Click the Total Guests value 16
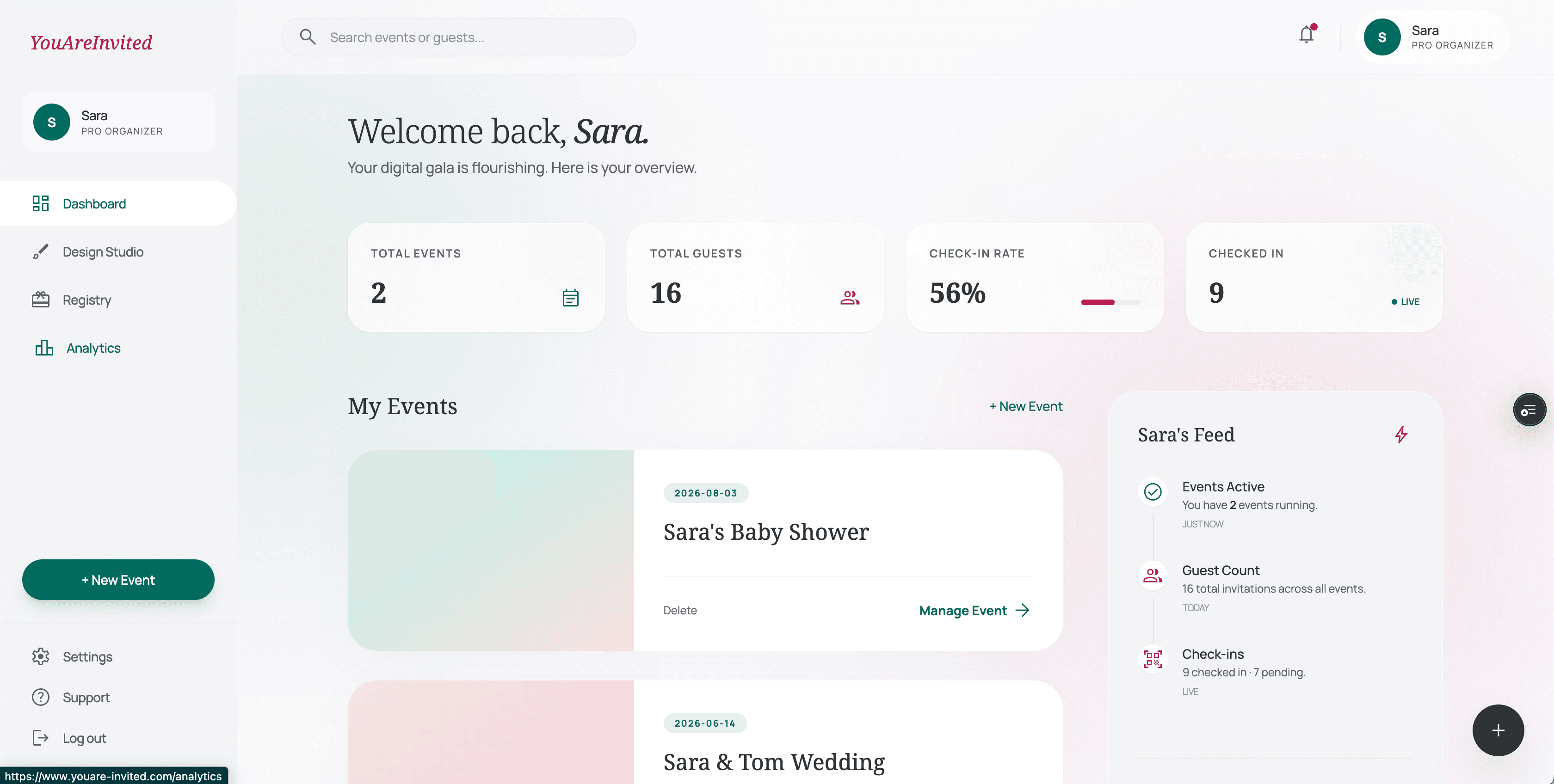 [666, 293]
